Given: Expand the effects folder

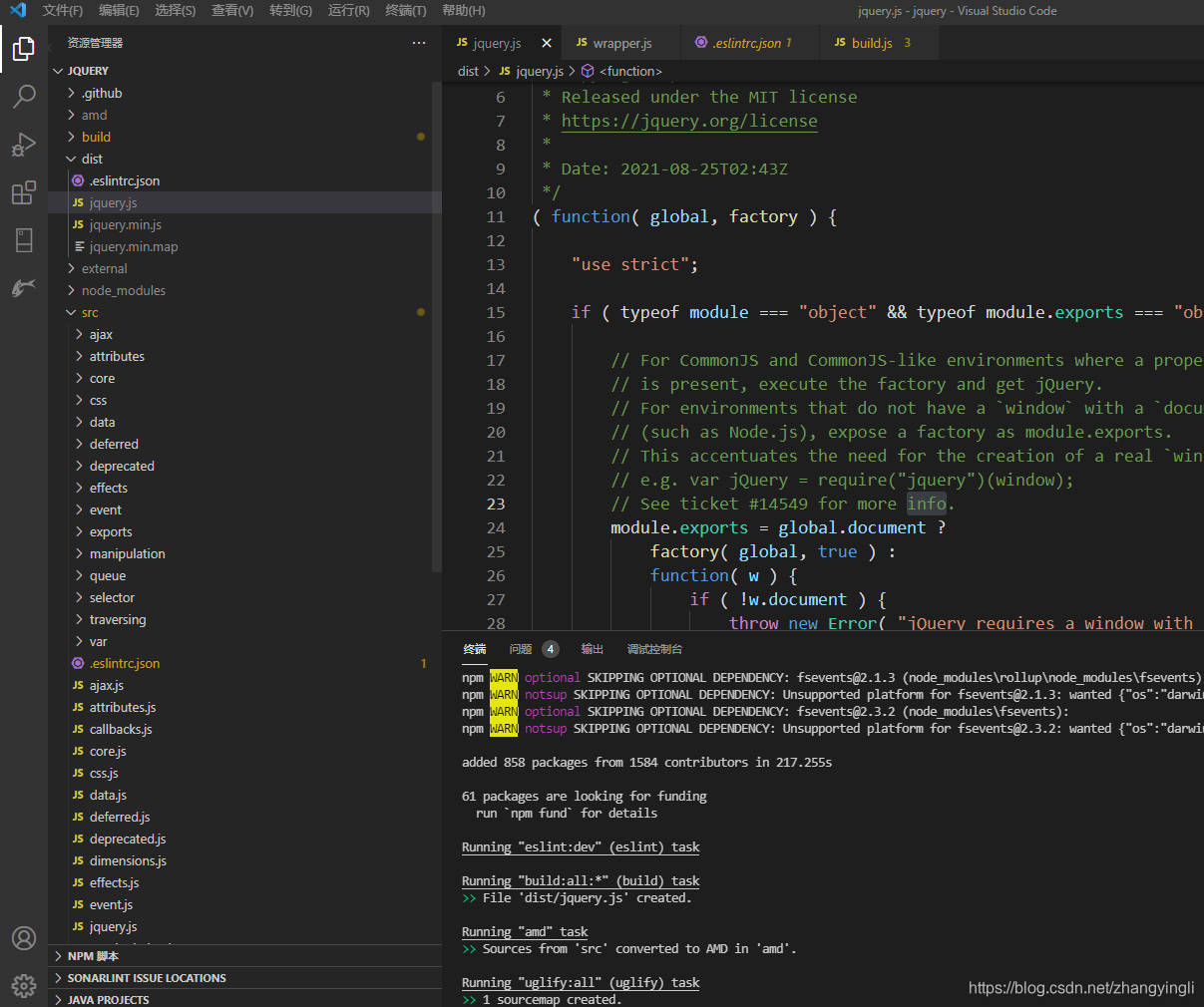Looking at the screenshot, I should (239, 488).
